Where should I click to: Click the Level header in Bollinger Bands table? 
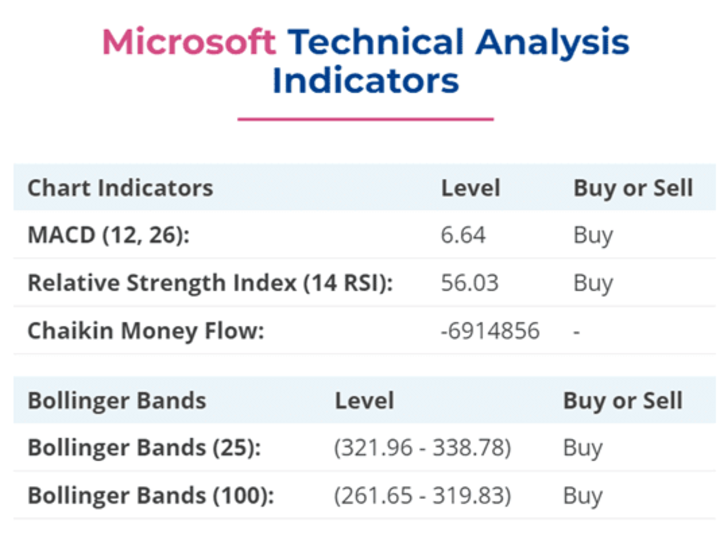[365, 400]
